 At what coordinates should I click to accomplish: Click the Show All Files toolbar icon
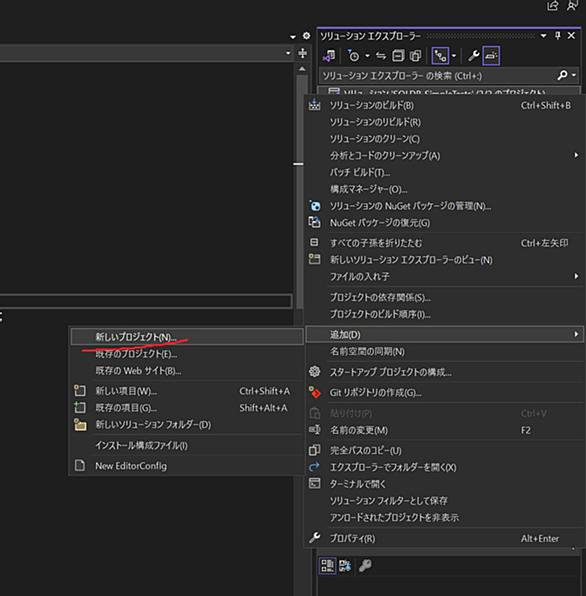click(x=415, y=56)
